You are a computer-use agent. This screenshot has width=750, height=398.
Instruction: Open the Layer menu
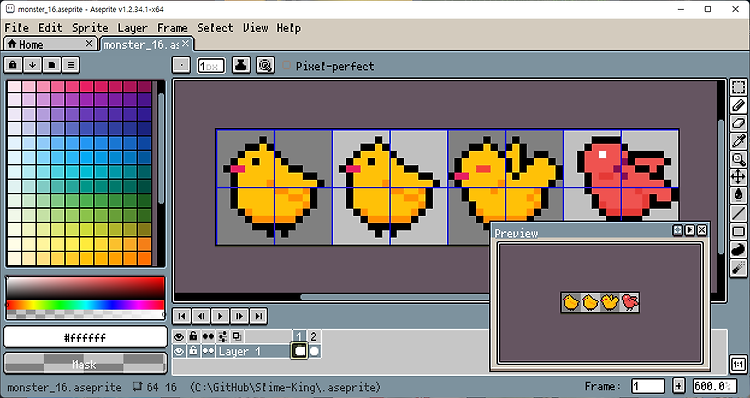(x=132, y=28)
